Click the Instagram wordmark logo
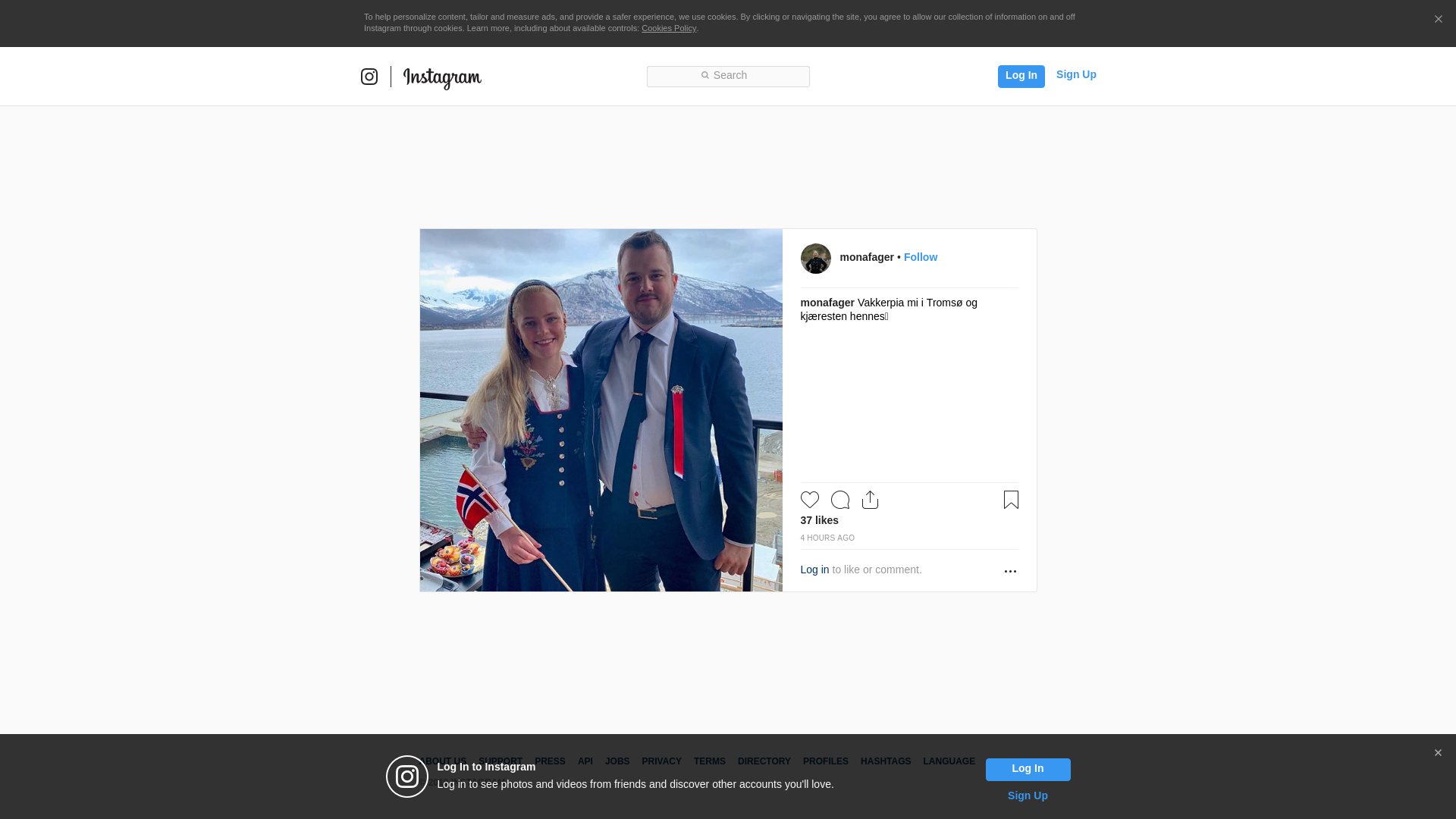This screenshot has width=1456, height=819. (x=442, y=77)
